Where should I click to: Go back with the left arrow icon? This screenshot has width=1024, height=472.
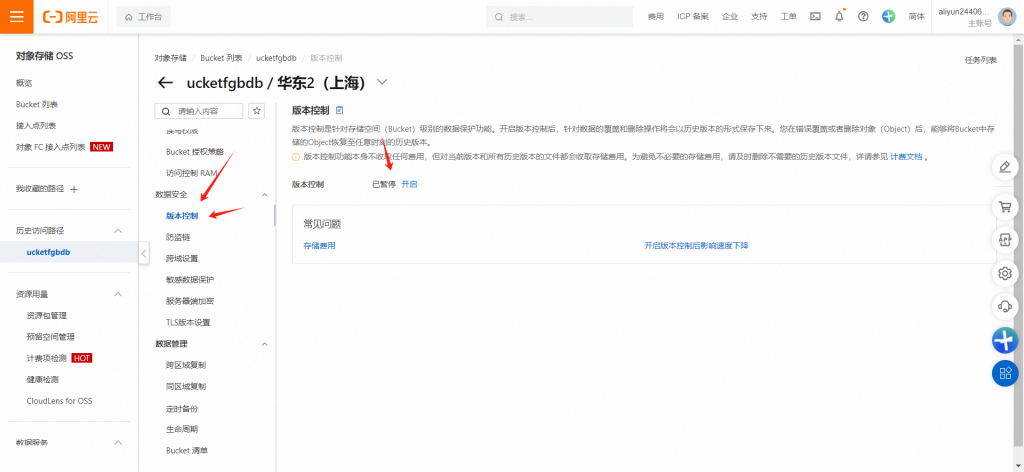pos(165,83)
